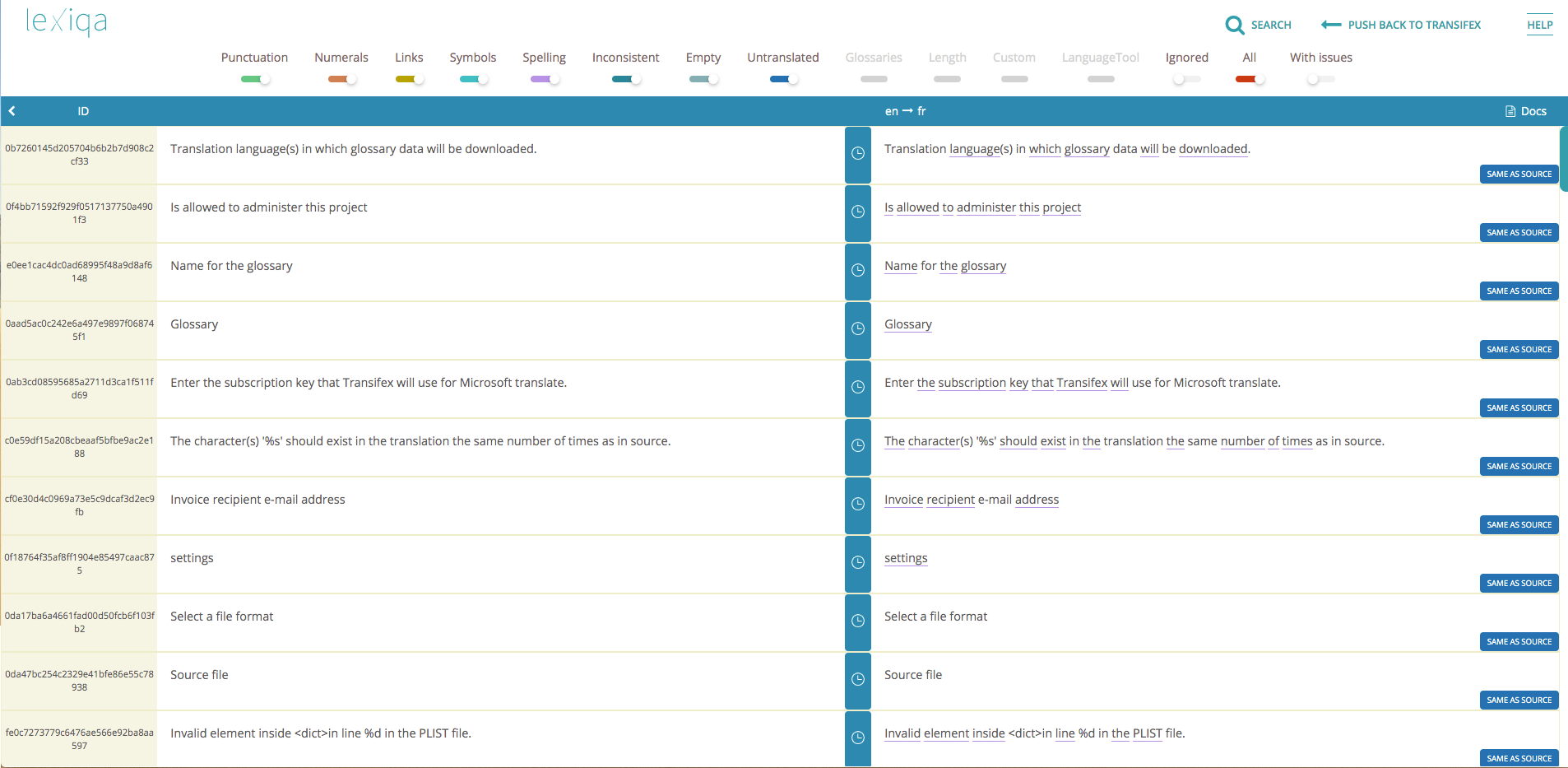
Task: Click clock icon for 'Select a file format' row
Action: [857, 621]
